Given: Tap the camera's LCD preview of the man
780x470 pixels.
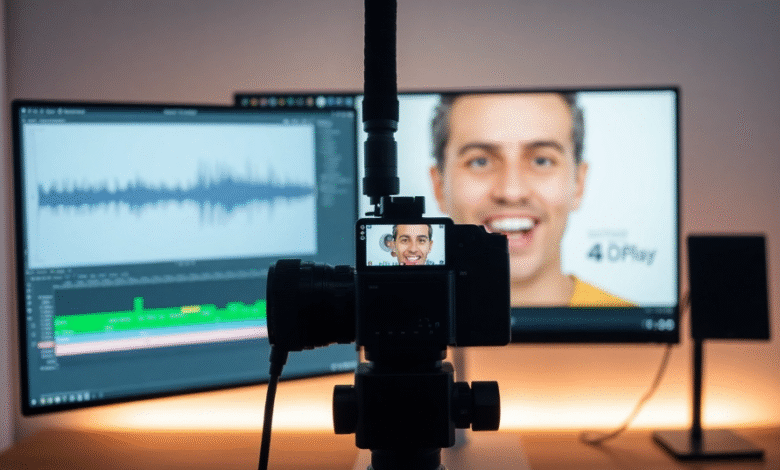Looking at the screenshot, I should pyautogui.click(x=412, y=245).
